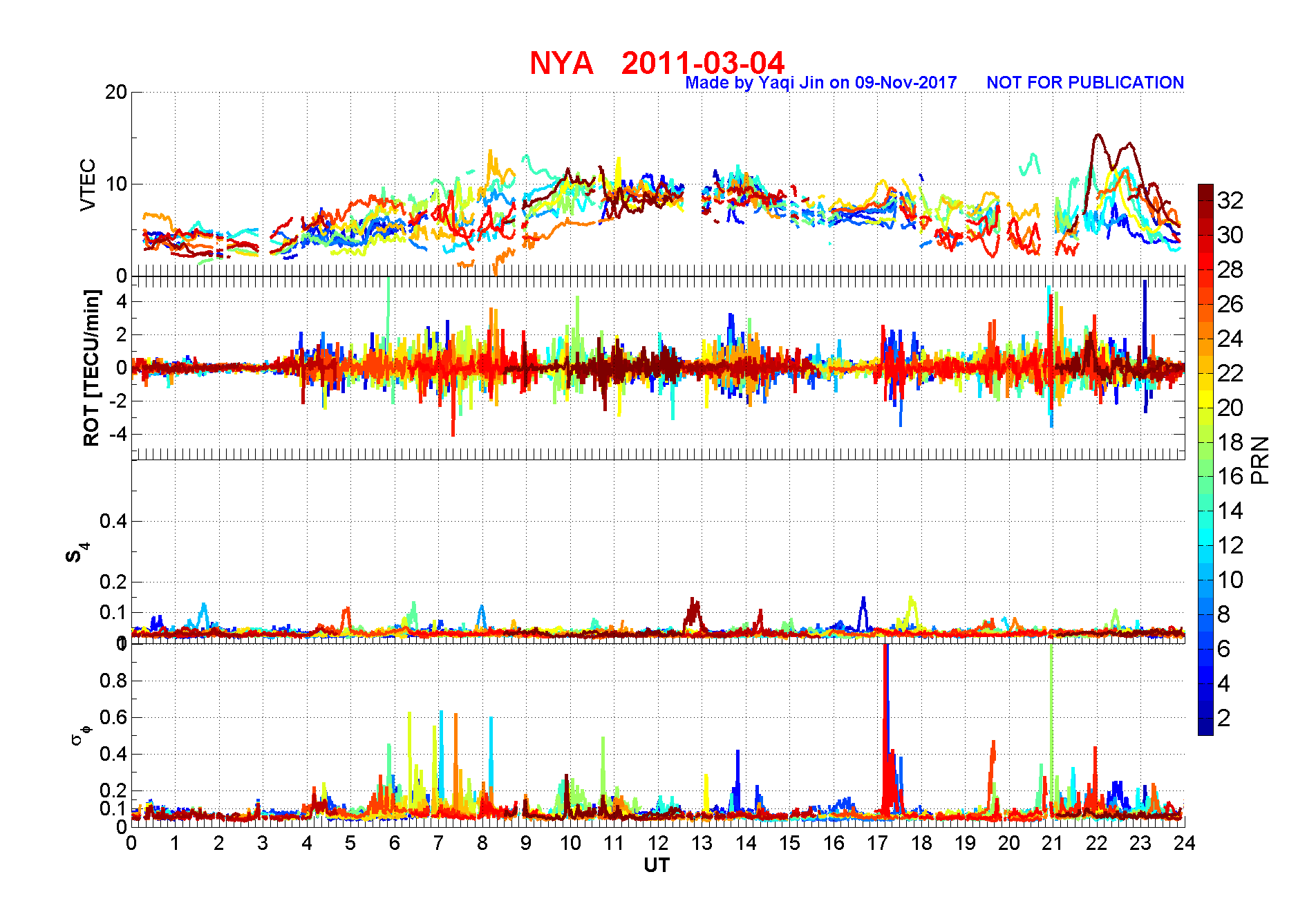This screenshot has width=1316, height=919.
Task: Click hour 17 on the UT axis
Action: click(877, 843)
